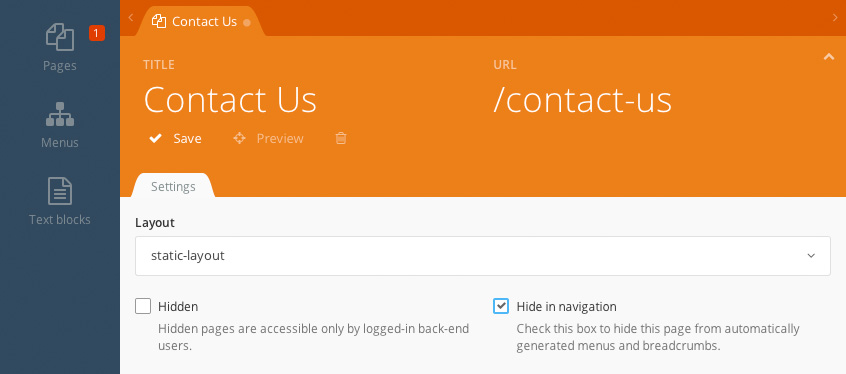Click the Preview button text
Viewport: 846px width, 374px height.
tap(280, 139)
